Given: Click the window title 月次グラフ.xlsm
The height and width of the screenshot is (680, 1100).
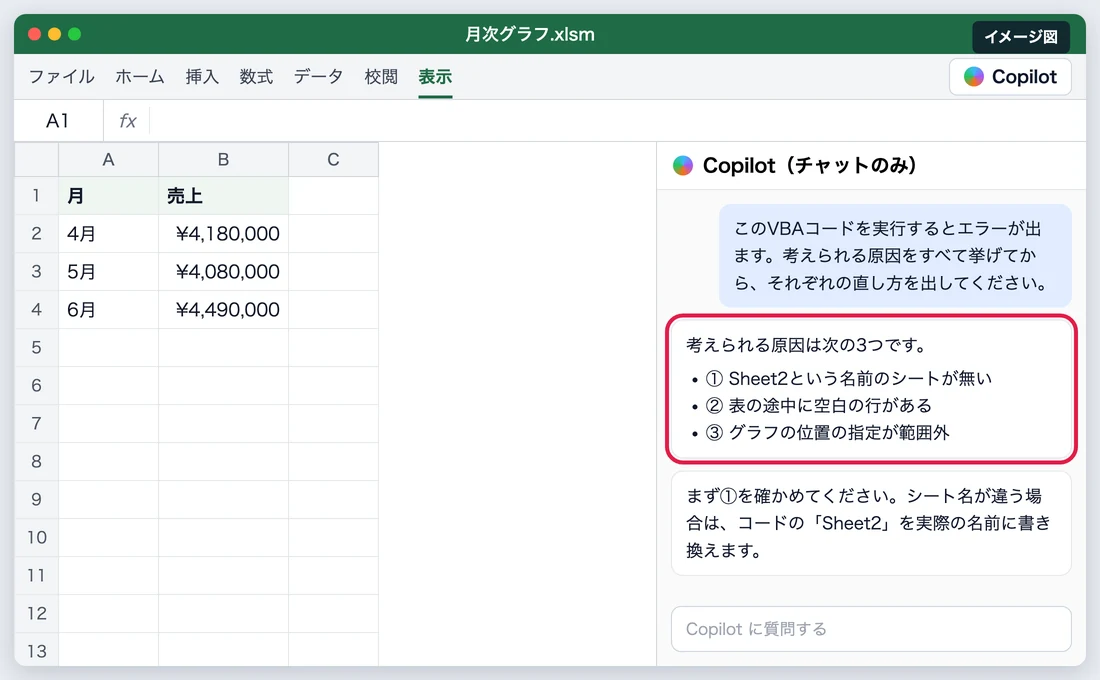Looking at the screenshot, I should [x=530, y=34].
